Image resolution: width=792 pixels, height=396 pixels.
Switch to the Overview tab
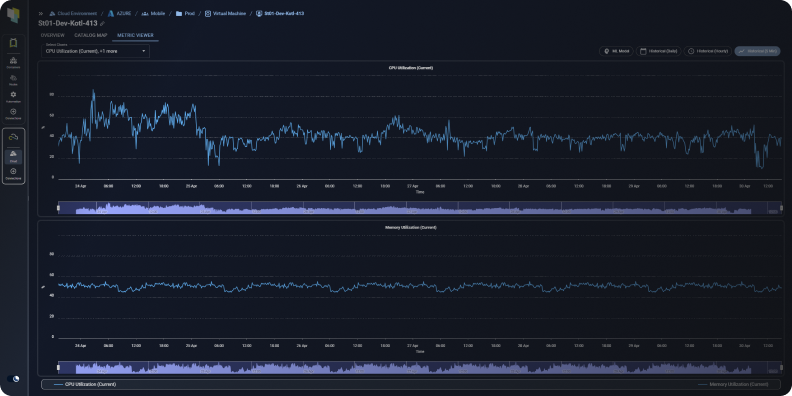[x=53, y=35]
